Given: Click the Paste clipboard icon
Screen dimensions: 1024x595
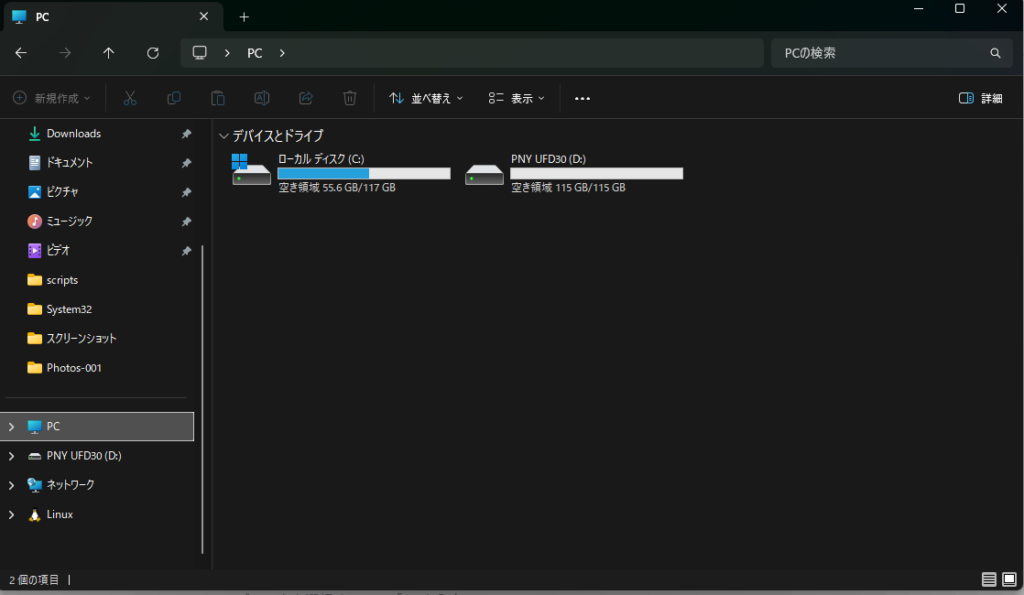Looking at the screenshot, I should click(217, 98).
